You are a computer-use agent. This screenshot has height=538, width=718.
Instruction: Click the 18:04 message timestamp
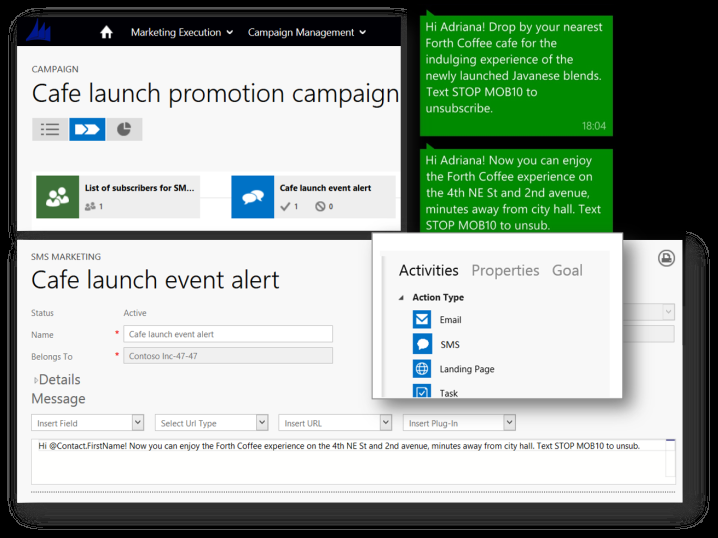593,126
